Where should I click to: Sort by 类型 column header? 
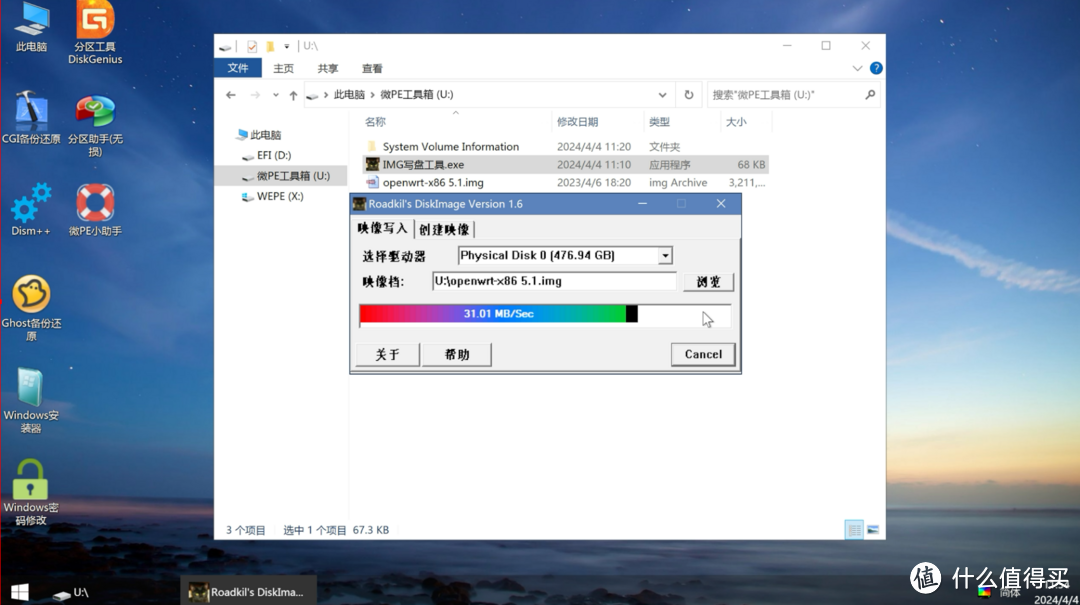pyautogui.click(x=659, y=122)
